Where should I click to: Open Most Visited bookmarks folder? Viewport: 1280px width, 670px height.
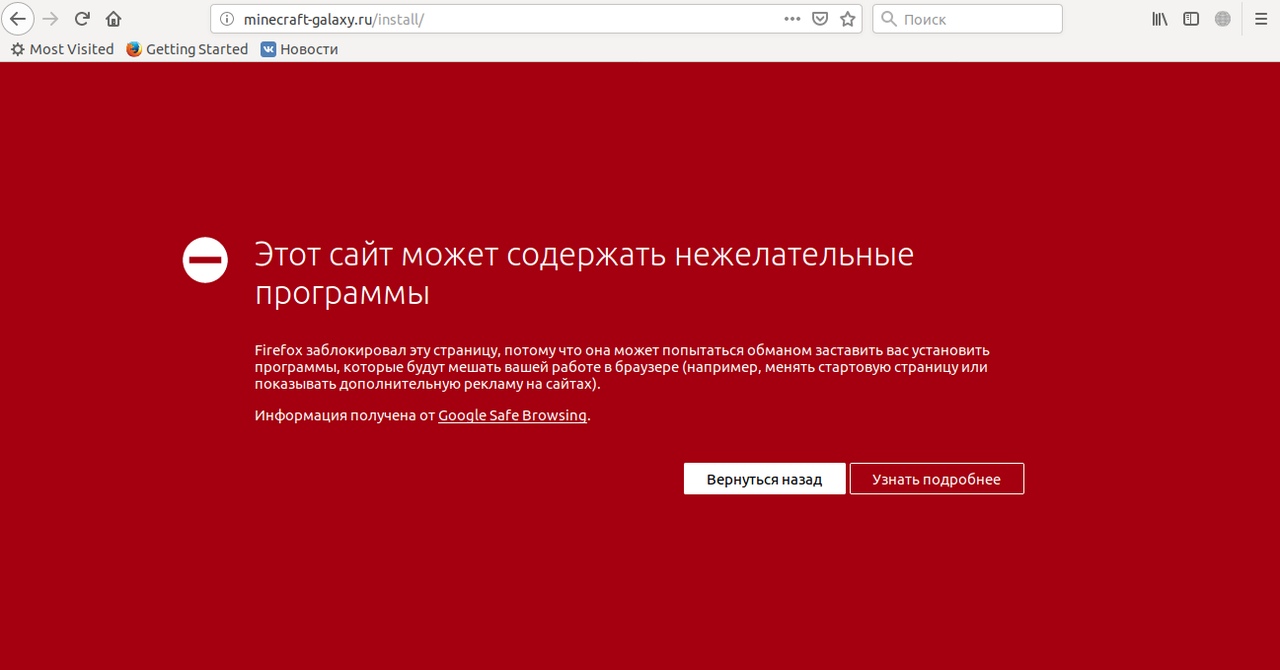pos(62,49)
